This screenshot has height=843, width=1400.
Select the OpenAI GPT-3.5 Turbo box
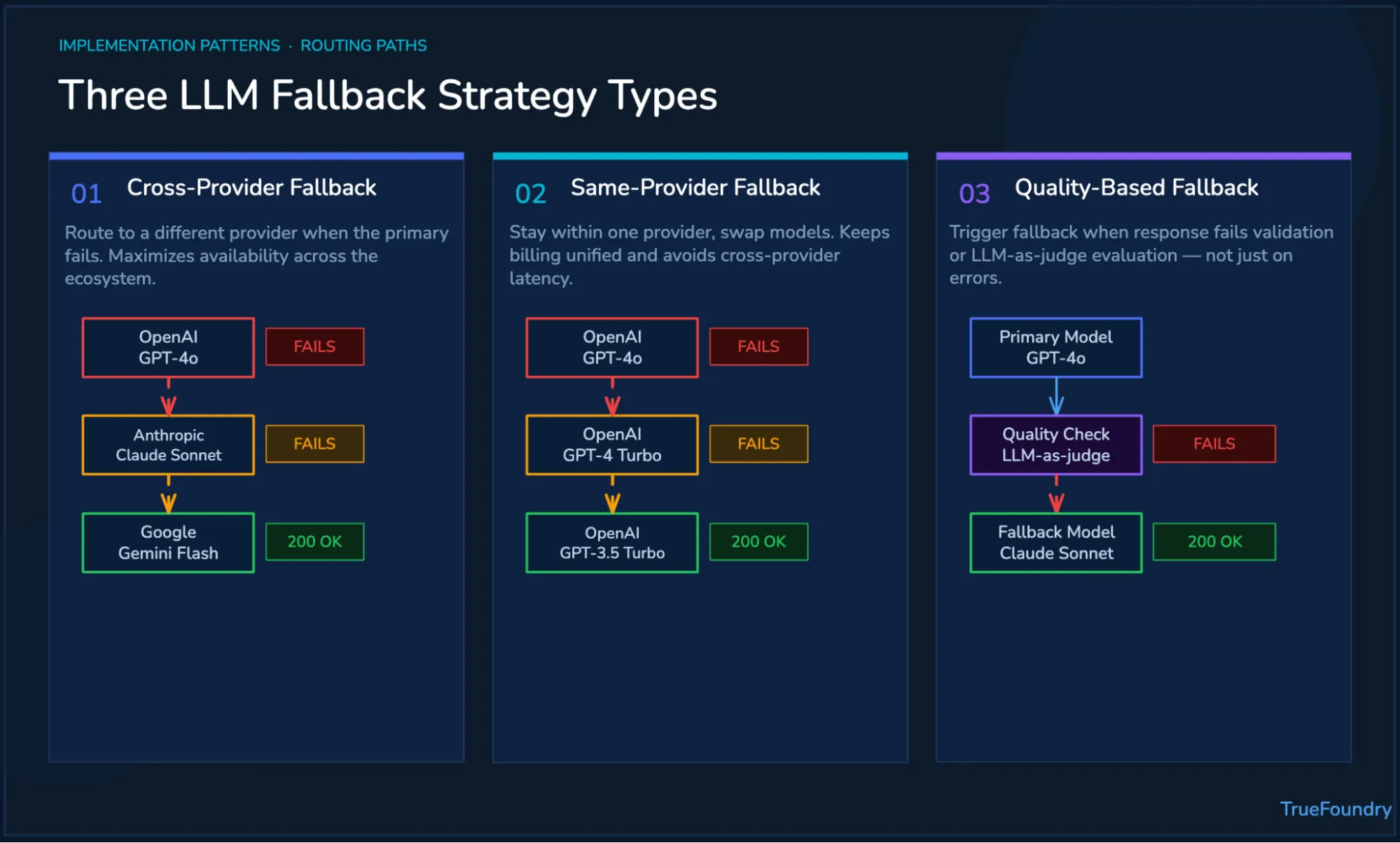[x=612, y=543]
